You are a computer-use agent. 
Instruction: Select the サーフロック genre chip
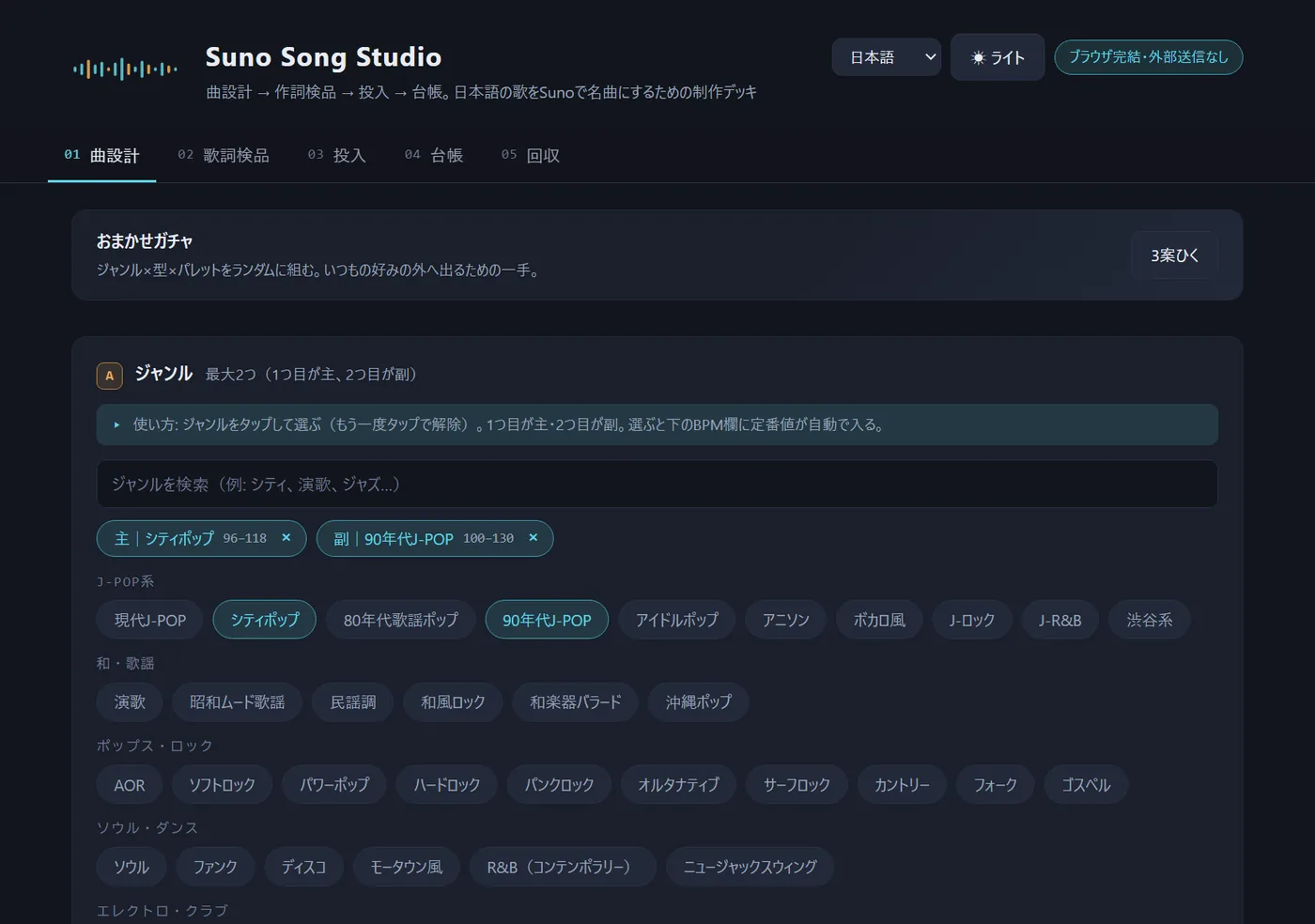pos(797,785)
